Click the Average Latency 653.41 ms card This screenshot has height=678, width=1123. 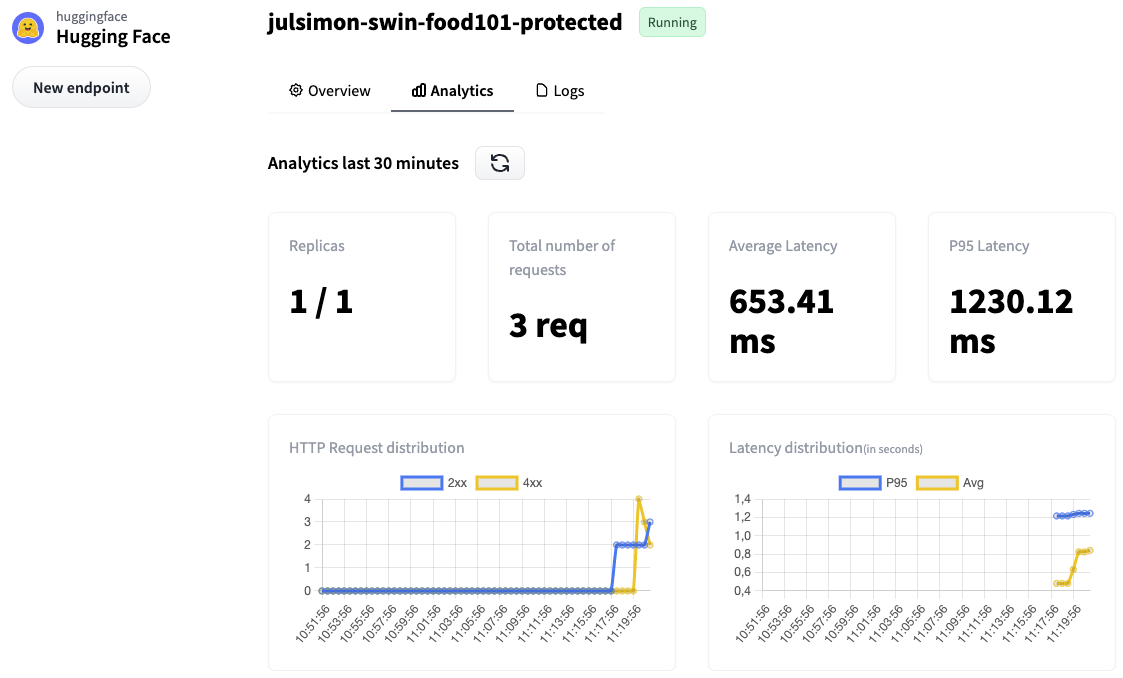(801, 297)
